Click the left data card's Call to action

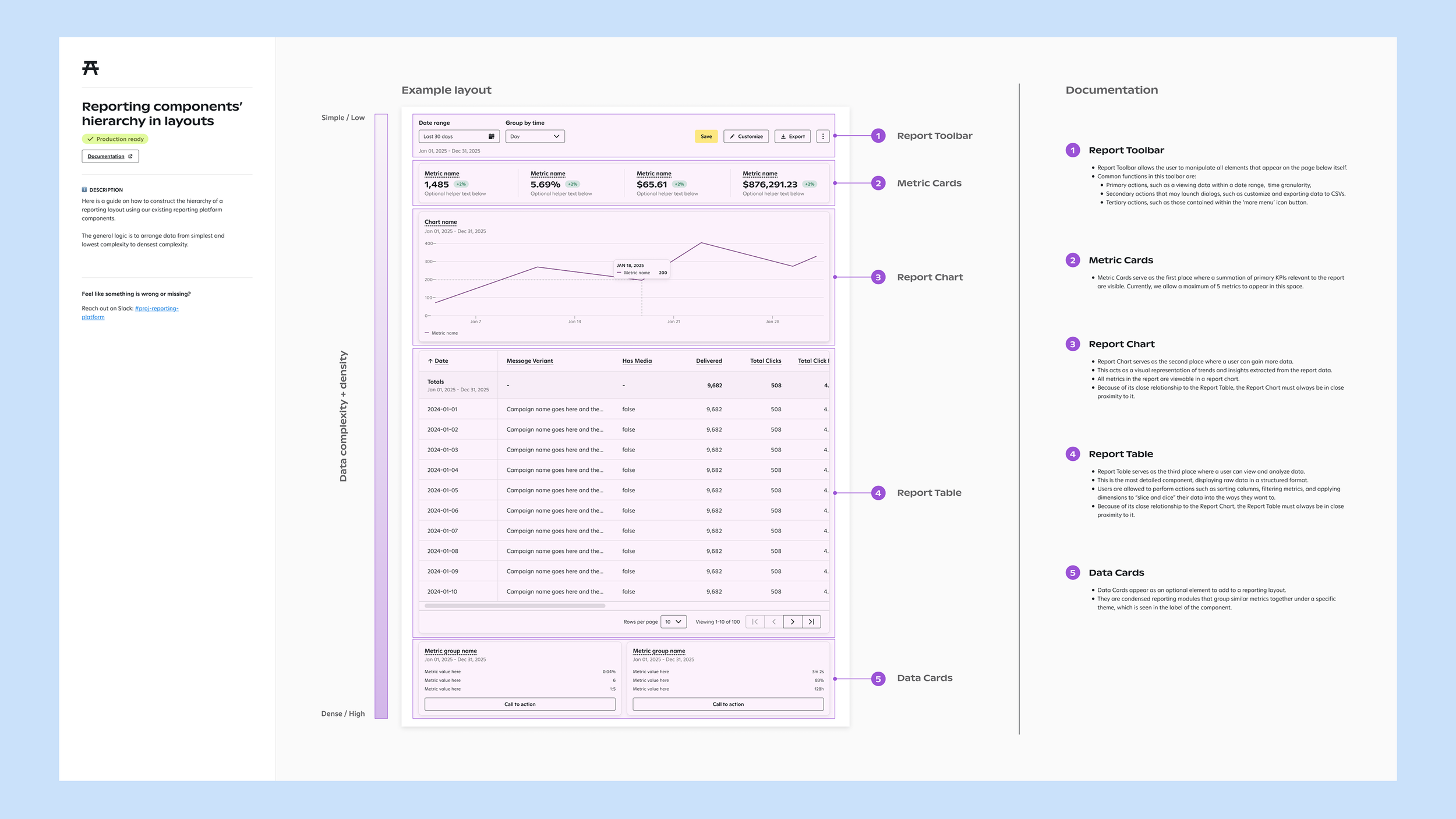(520, 704)
